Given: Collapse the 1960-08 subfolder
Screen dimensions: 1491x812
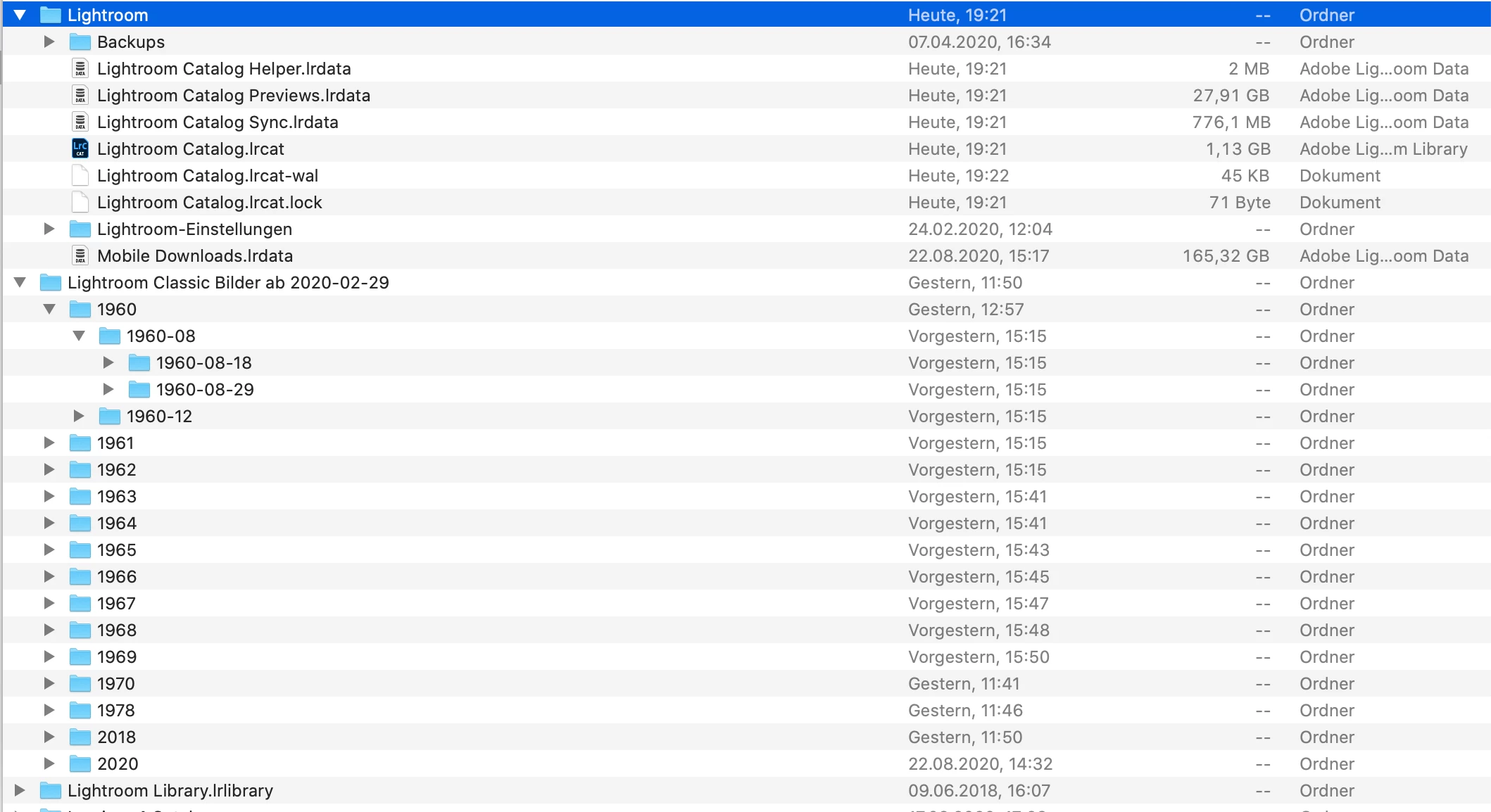Looking at the screenshot, I should pyautogui.click(x=79, y=336).
